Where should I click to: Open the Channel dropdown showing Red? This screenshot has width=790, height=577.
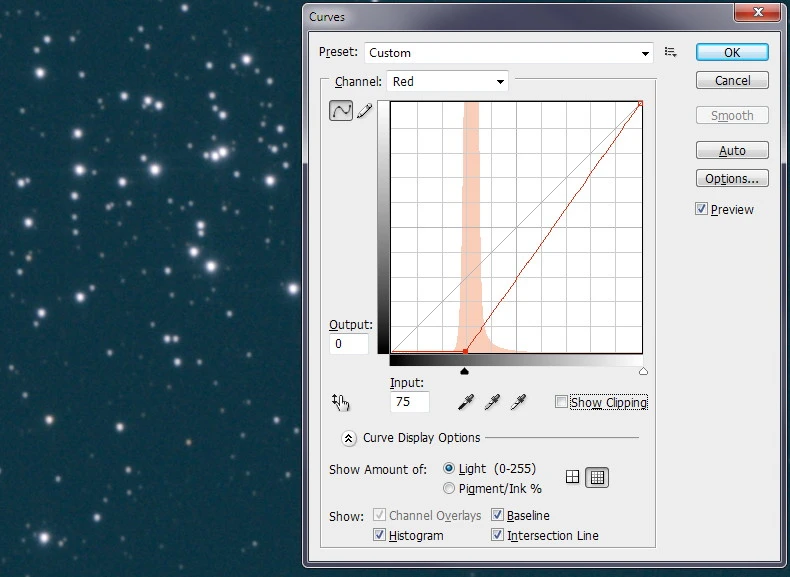(447, 82)
